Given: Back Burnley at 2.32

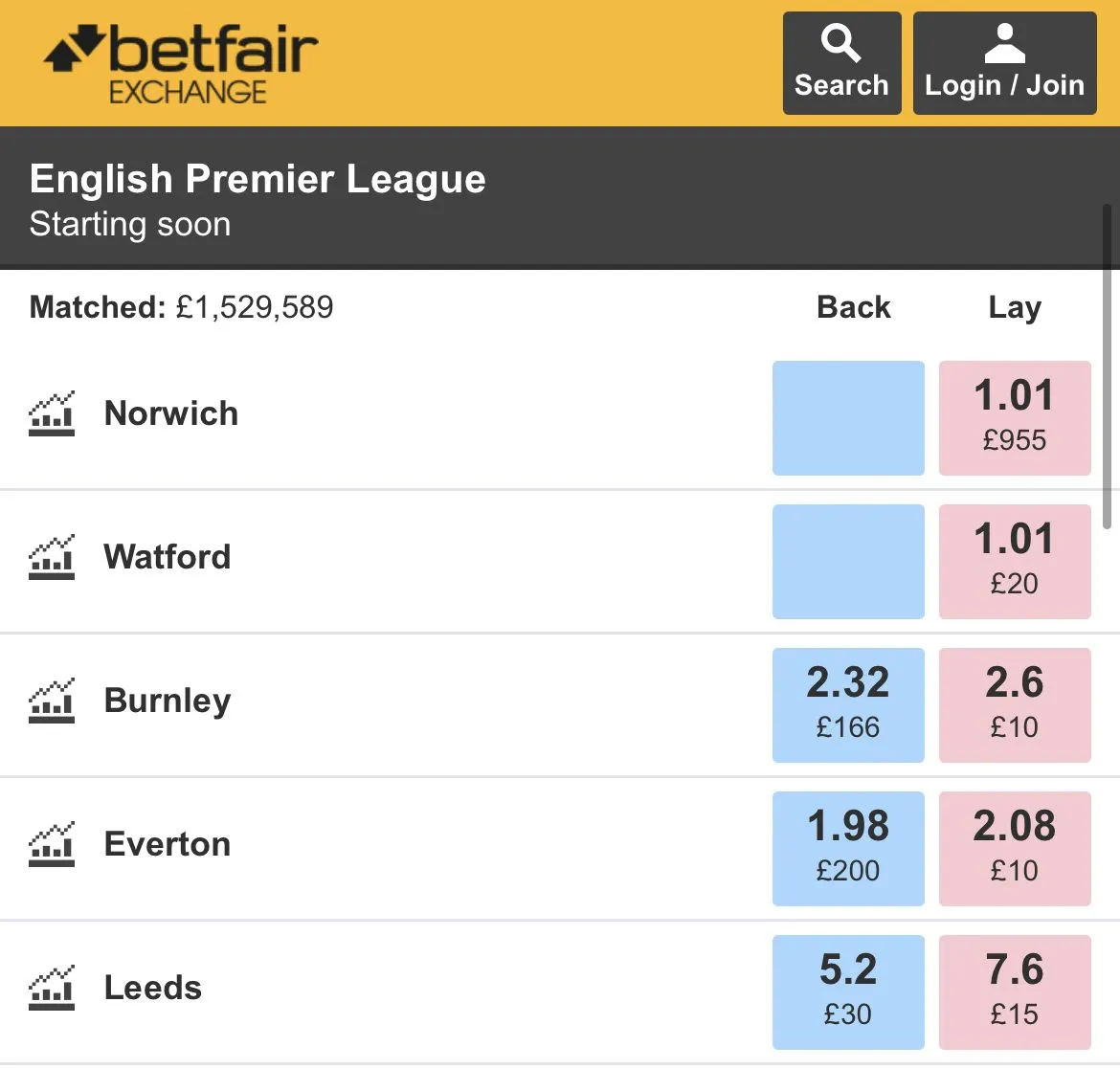Looking at the screenshot, I should [x=848, y=705].
